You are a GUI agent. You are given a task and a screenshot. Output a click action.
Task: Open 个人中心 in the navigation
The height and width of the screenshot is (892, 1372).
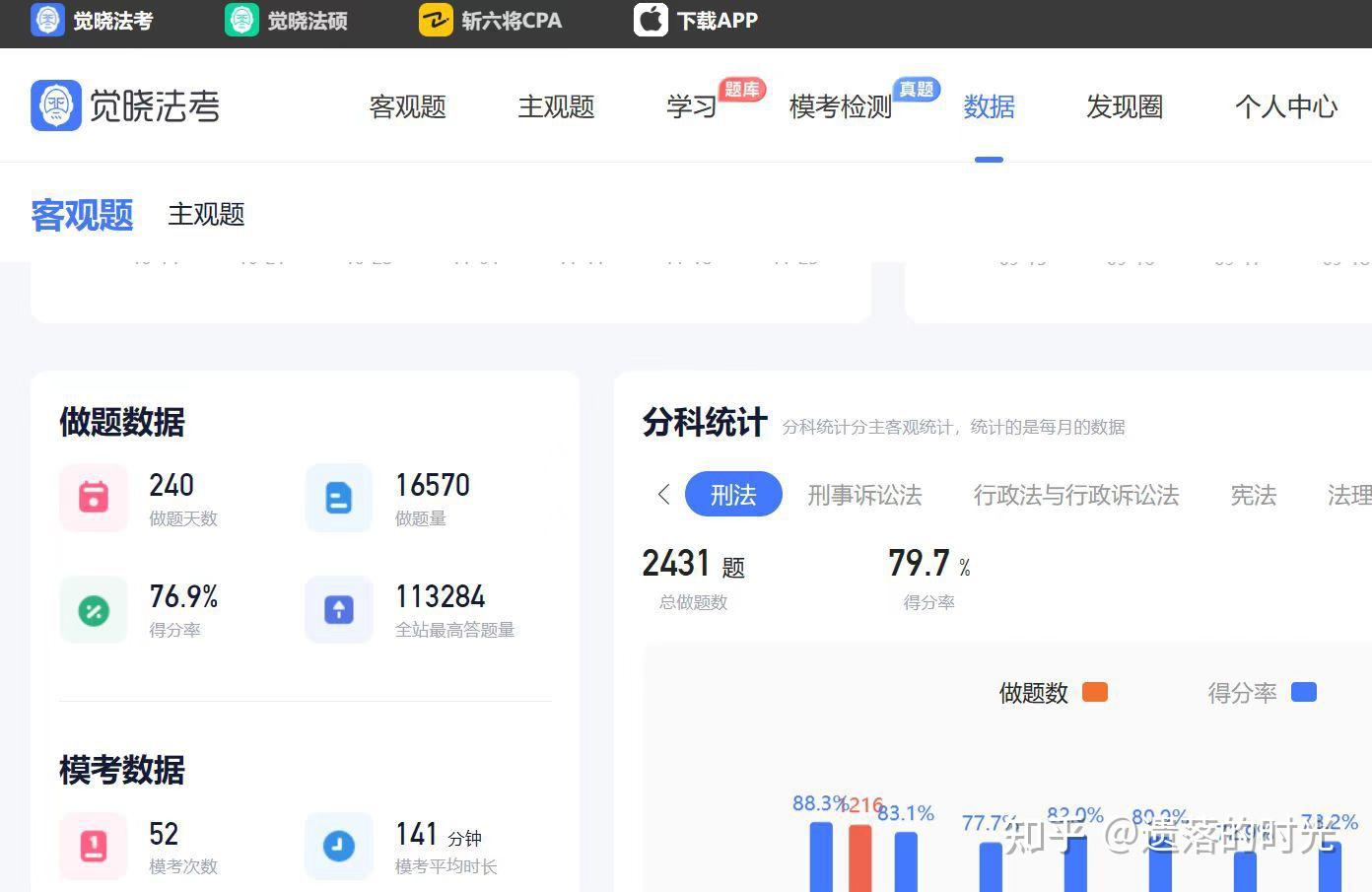coord(1286,106)
